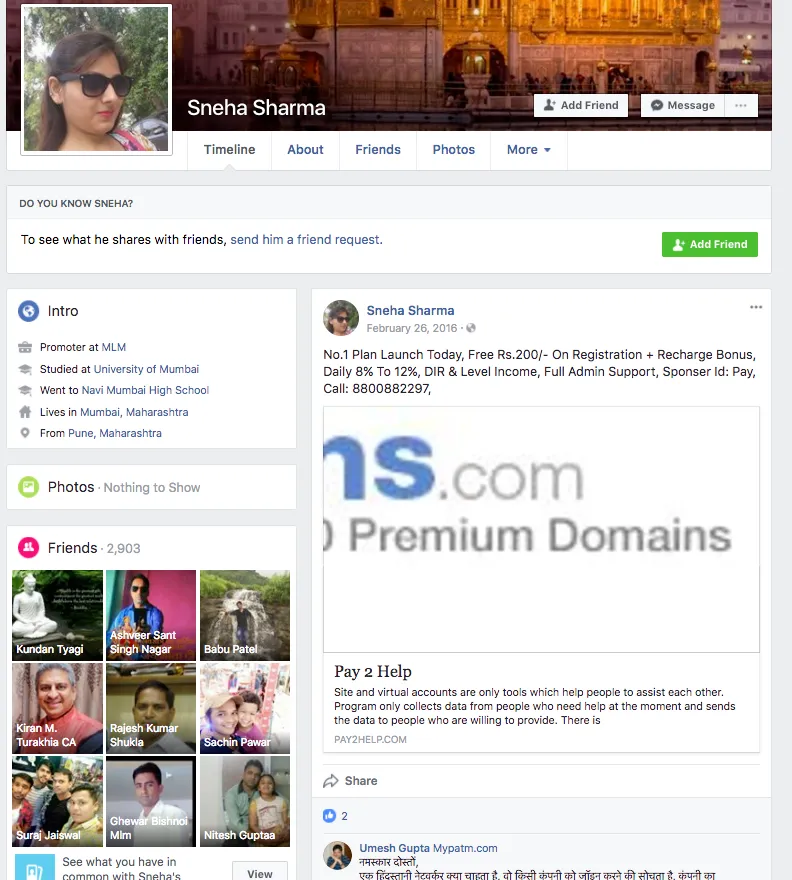Click the home icon beside Lives in
This screenshot has width=792, height=880.
pyautogui.click(x=25, y=412)
